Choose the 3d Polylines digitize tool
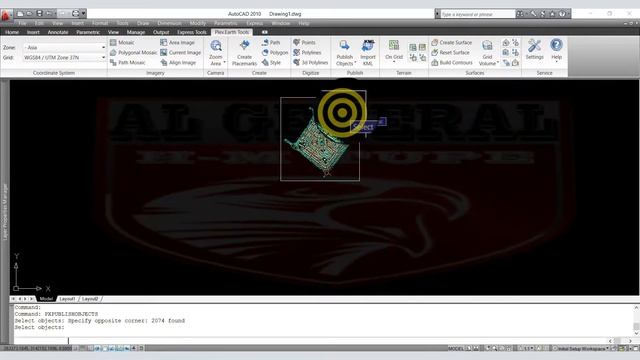The height and width of the screenshot is (360, 640). pyautogui.click(x=311, y=62)
